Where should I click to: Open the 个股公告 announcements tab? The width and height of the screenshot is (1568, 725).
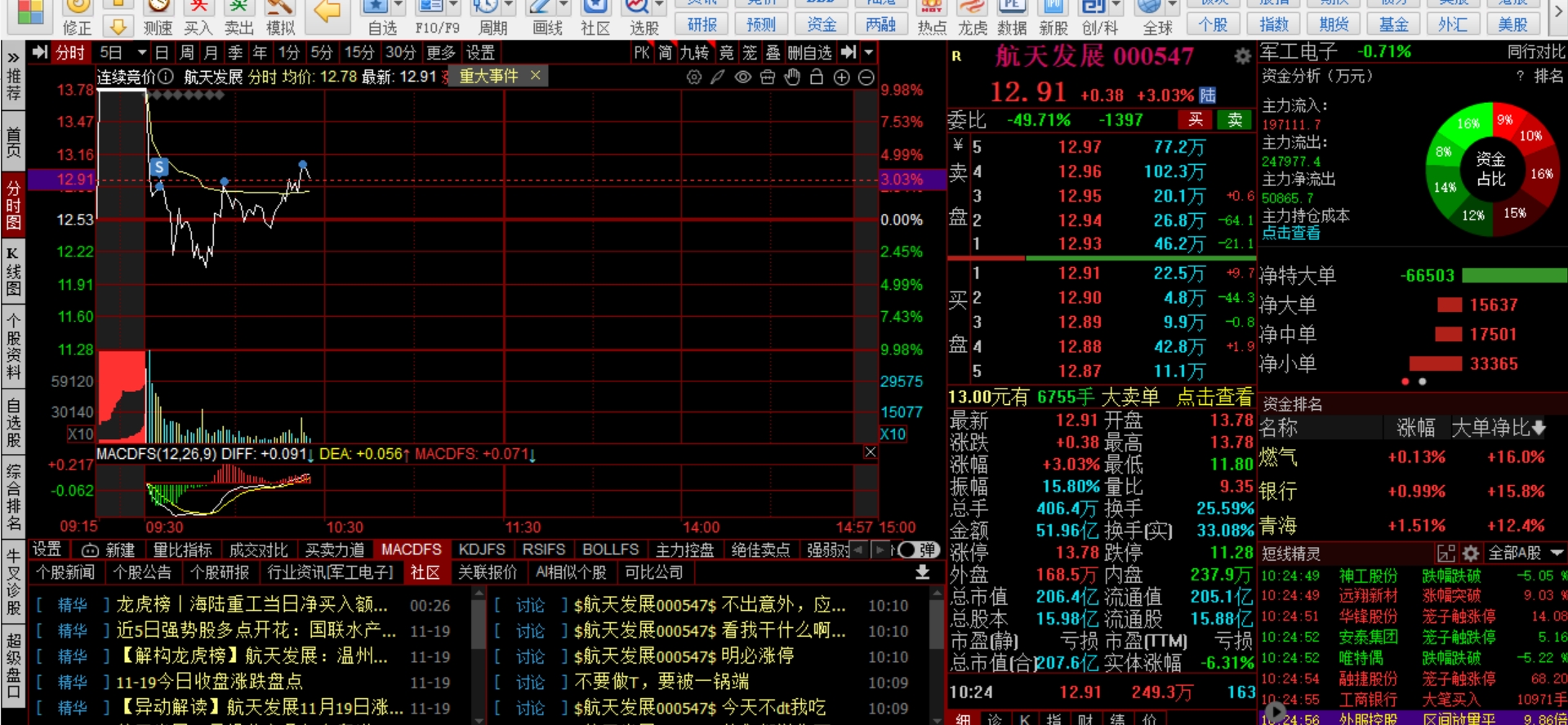click(142, 572)
